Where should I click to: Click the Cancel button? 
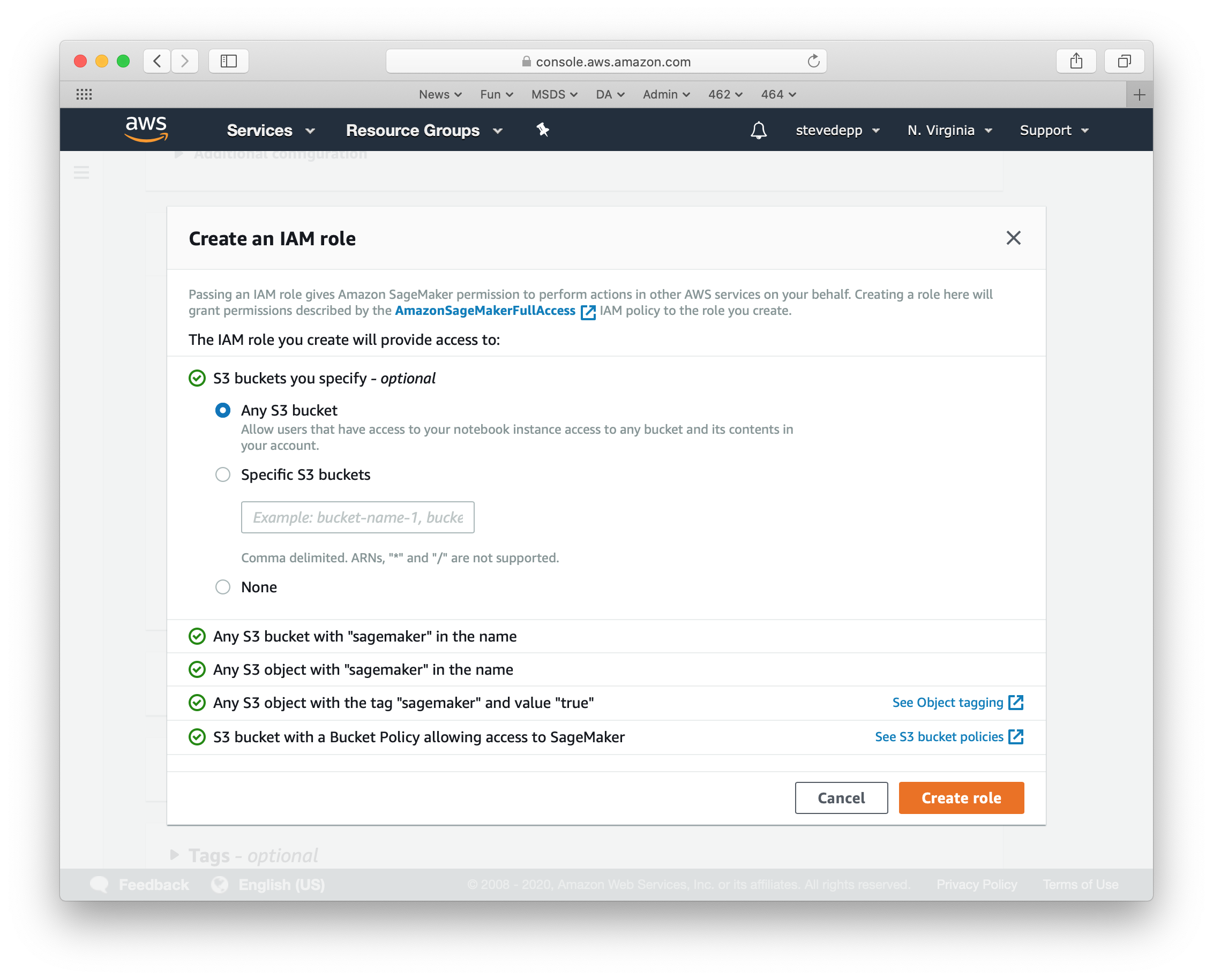841,798
